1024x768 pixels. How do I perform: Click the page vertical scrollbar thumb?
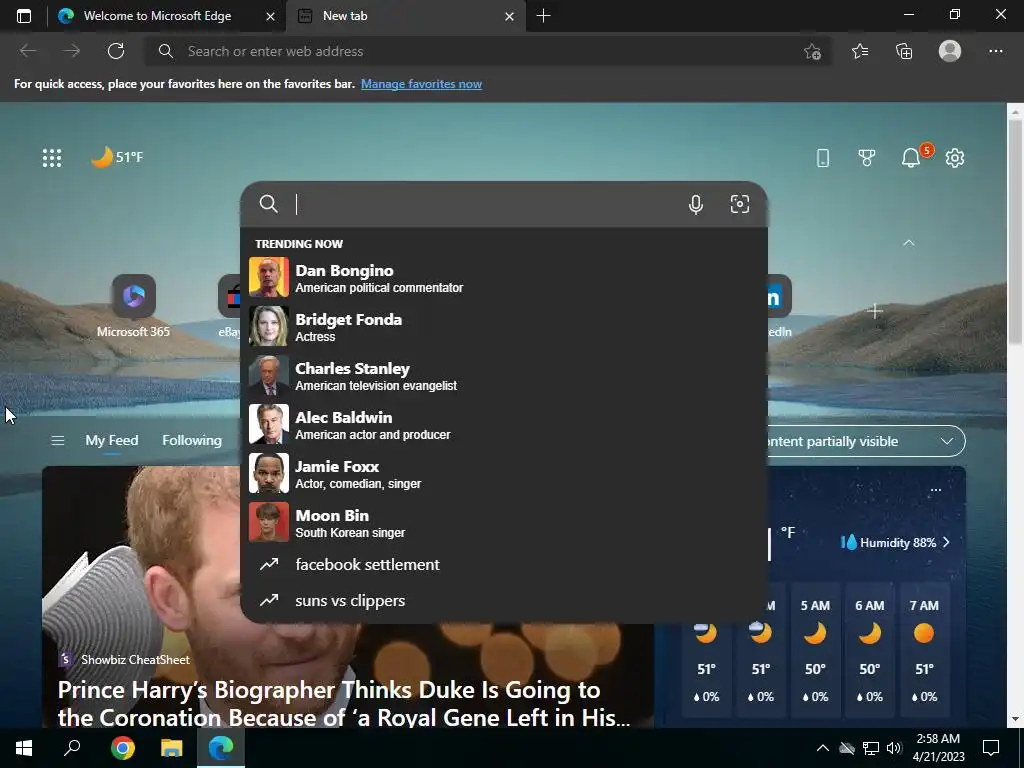[1015, 232]
